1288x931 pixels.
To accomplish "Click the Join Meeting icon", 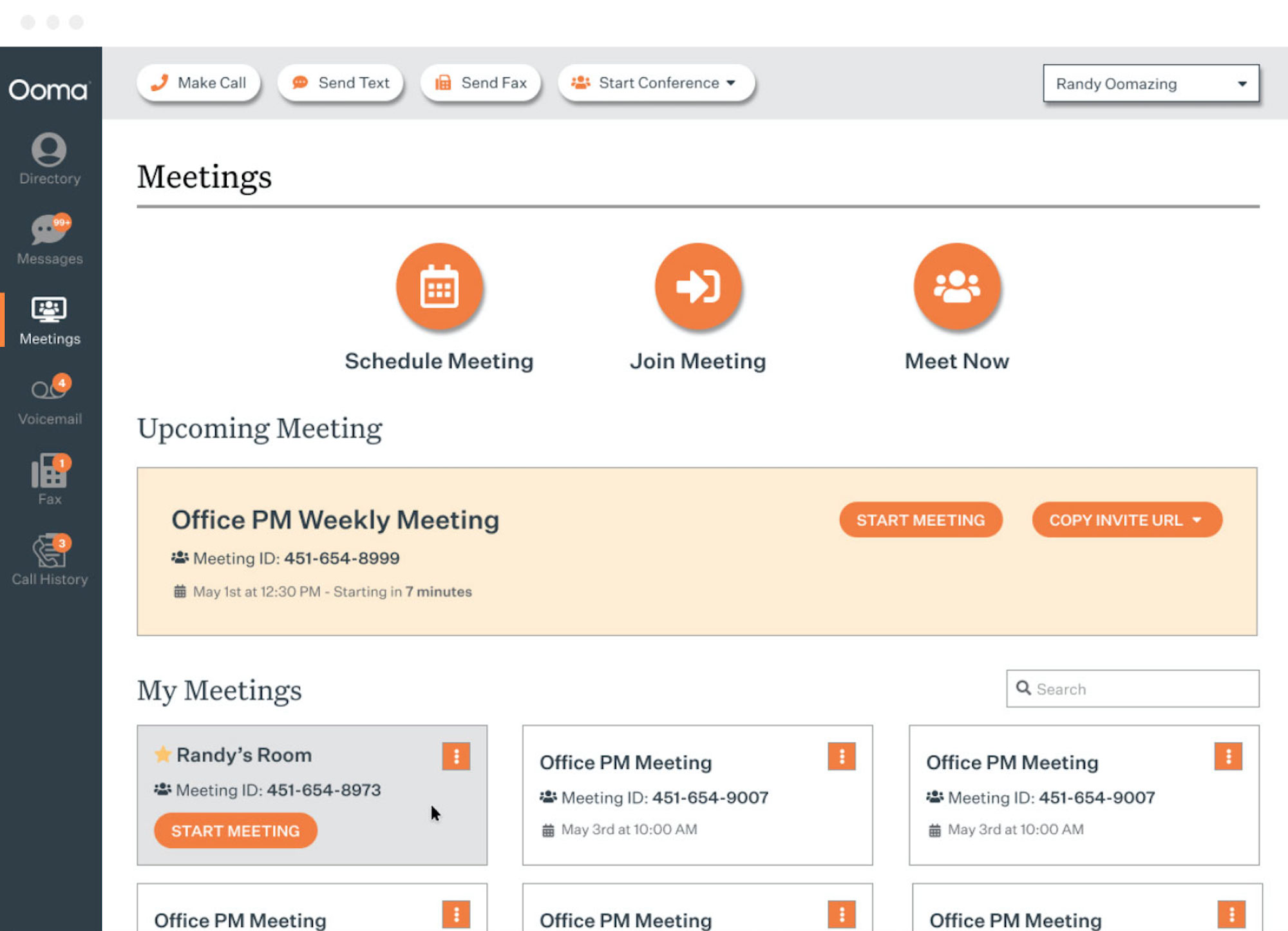I will (x=697, y=287).
